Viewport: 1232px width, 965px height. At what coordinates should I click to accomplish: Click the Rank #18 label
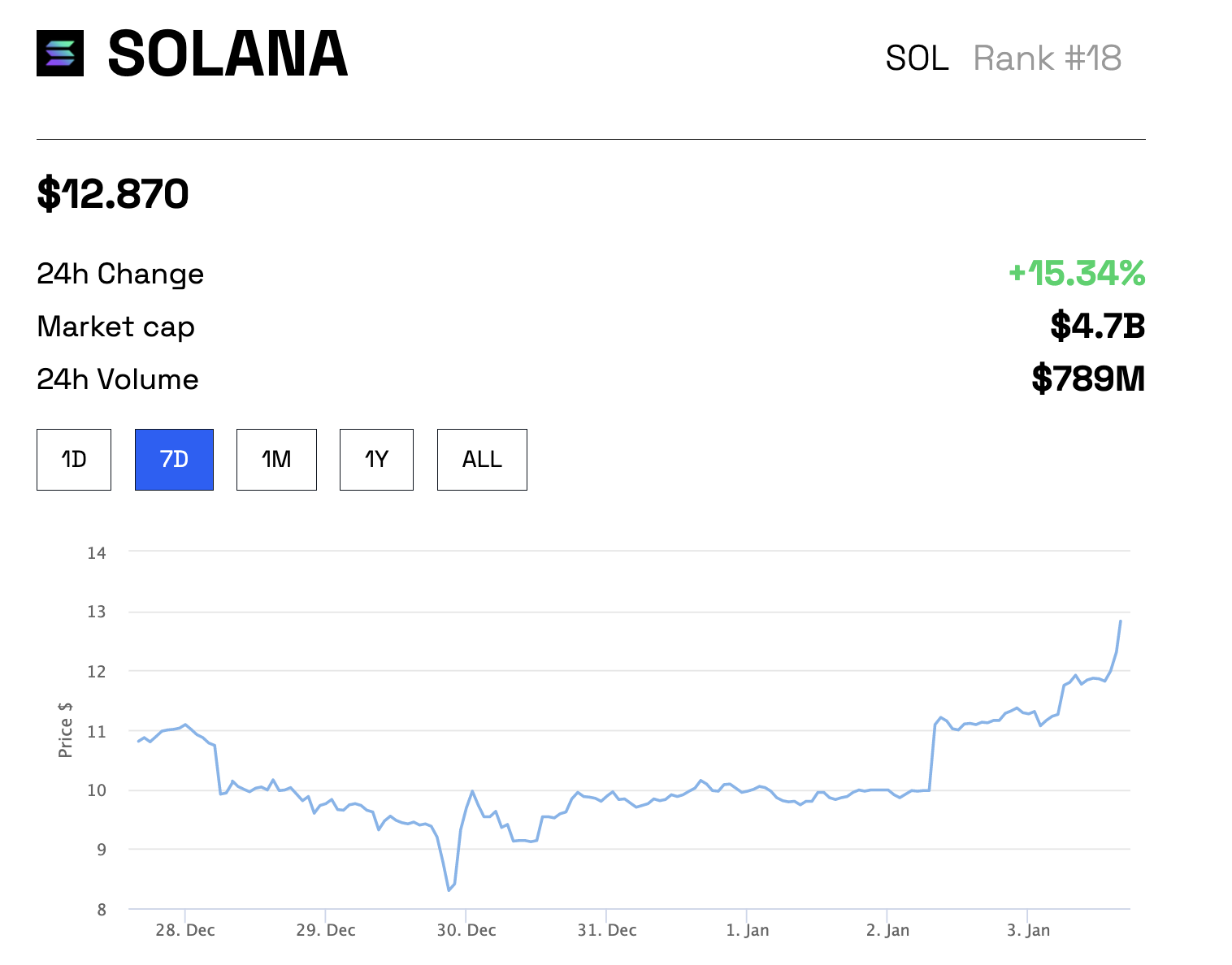coord(1047,58)
